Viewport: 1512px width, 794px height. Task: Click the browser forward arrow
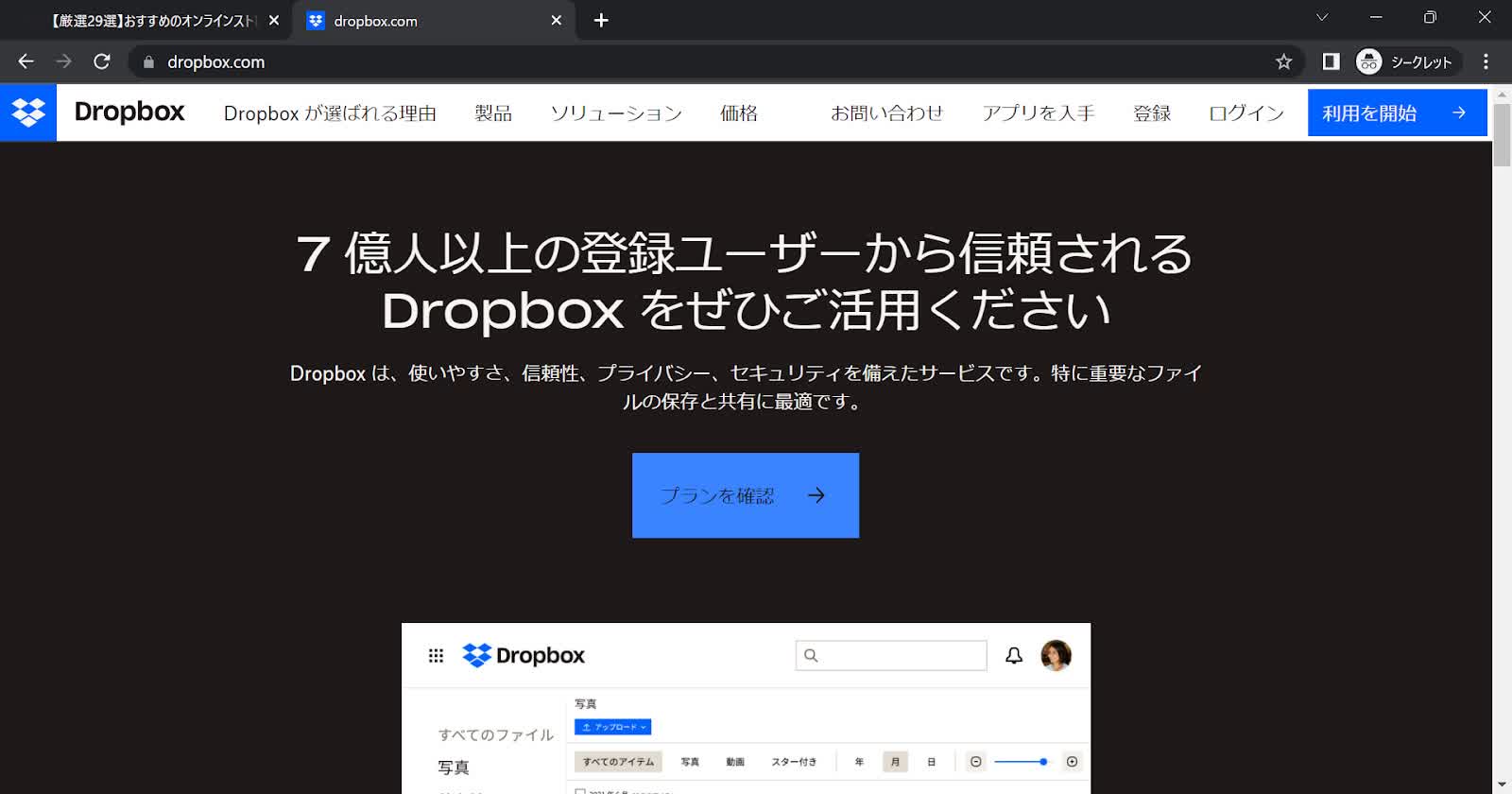coord(63,61)
